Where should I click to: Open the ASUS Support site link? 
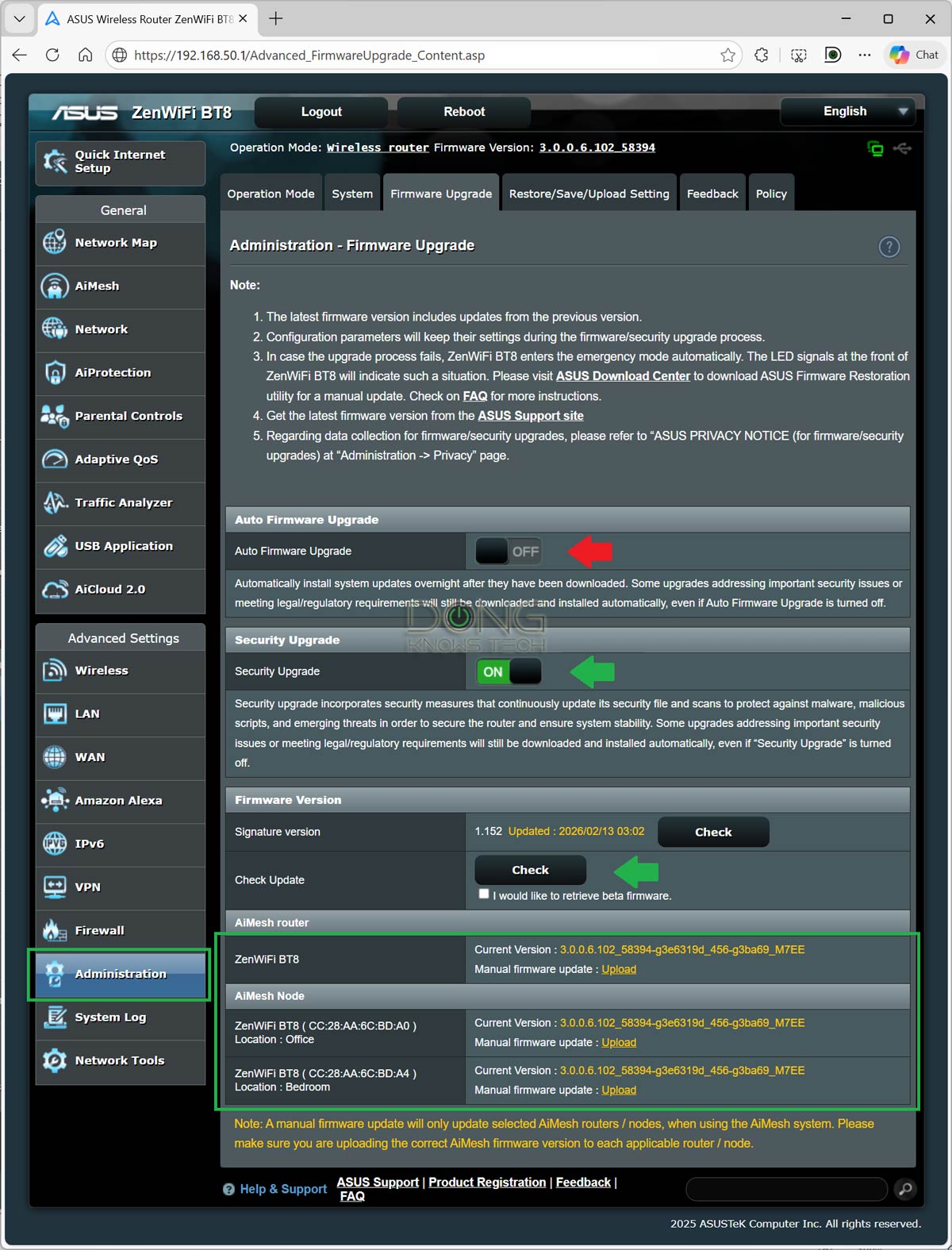(x=531, y=416)
